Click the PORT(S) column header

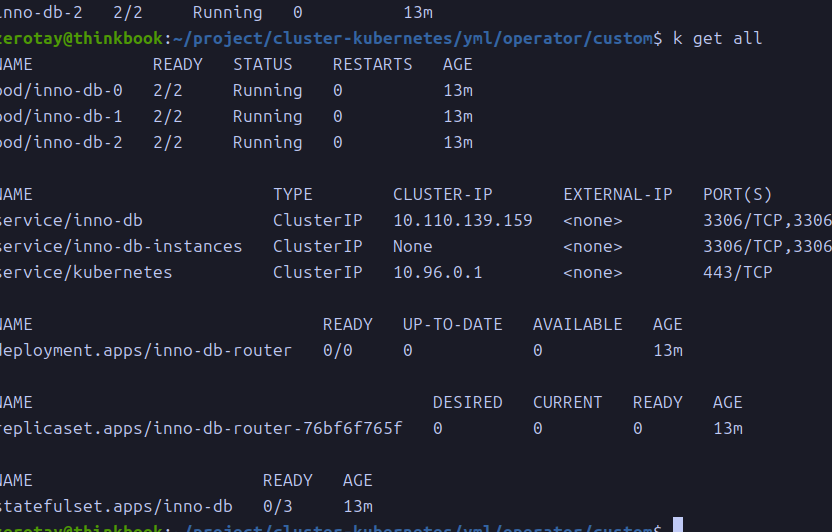[737, 194]
